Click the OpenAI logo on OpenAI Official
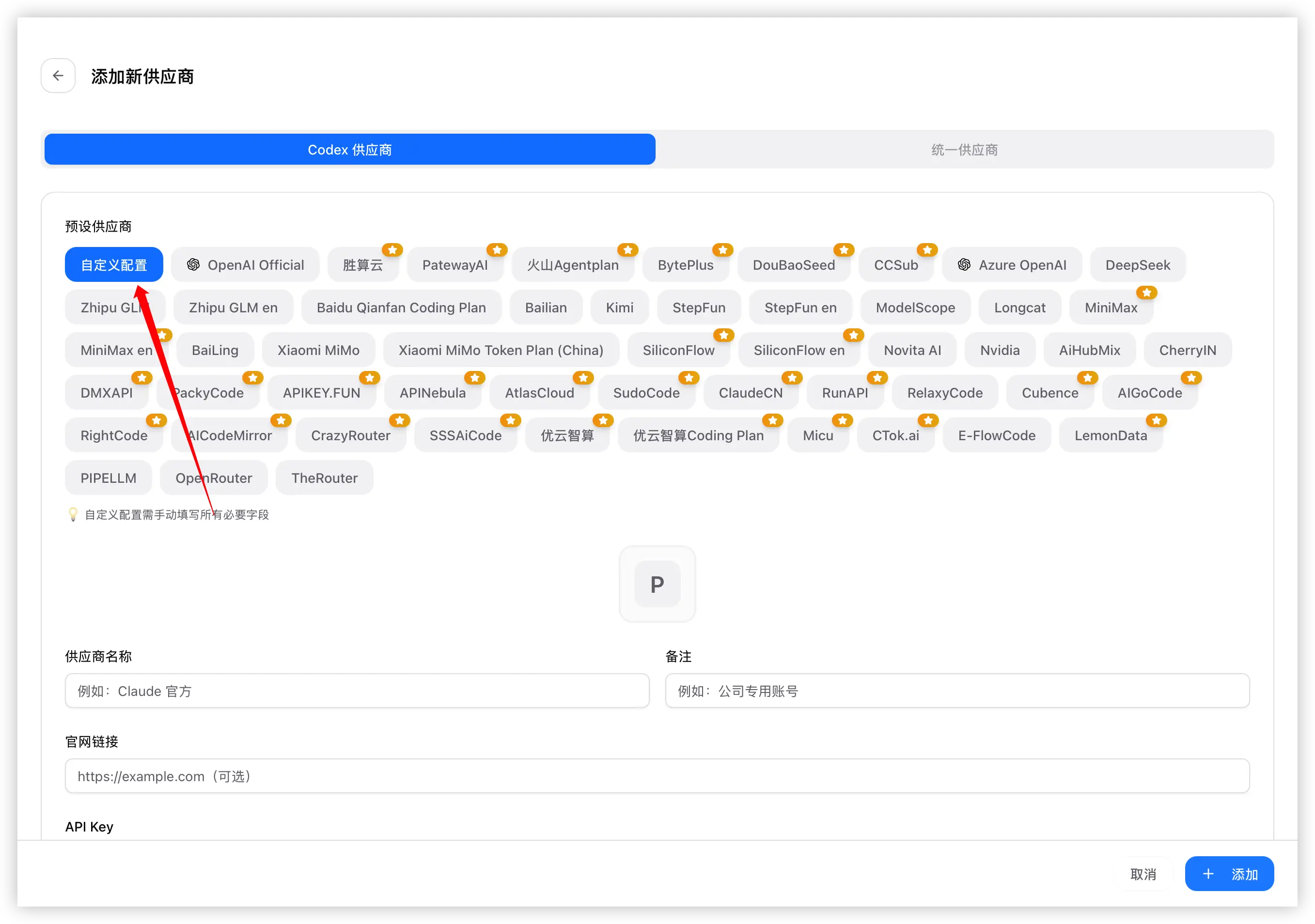Screen dimensions: 1315x924 tap(194, 264)
